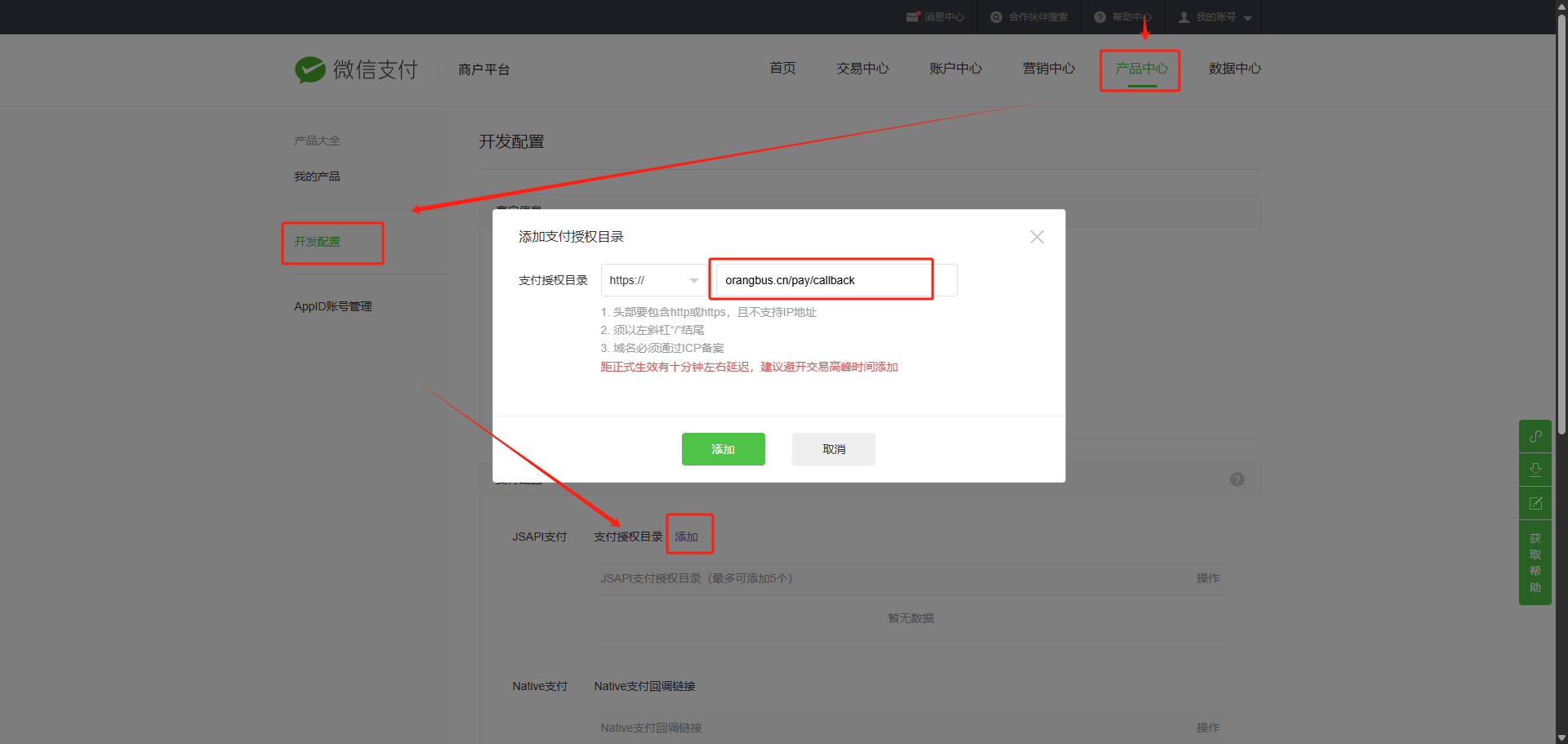This screenshot has width=1568, height=744.
Task: Click the gray help icon beside payment configuration
Action: tap(1236, 479)
